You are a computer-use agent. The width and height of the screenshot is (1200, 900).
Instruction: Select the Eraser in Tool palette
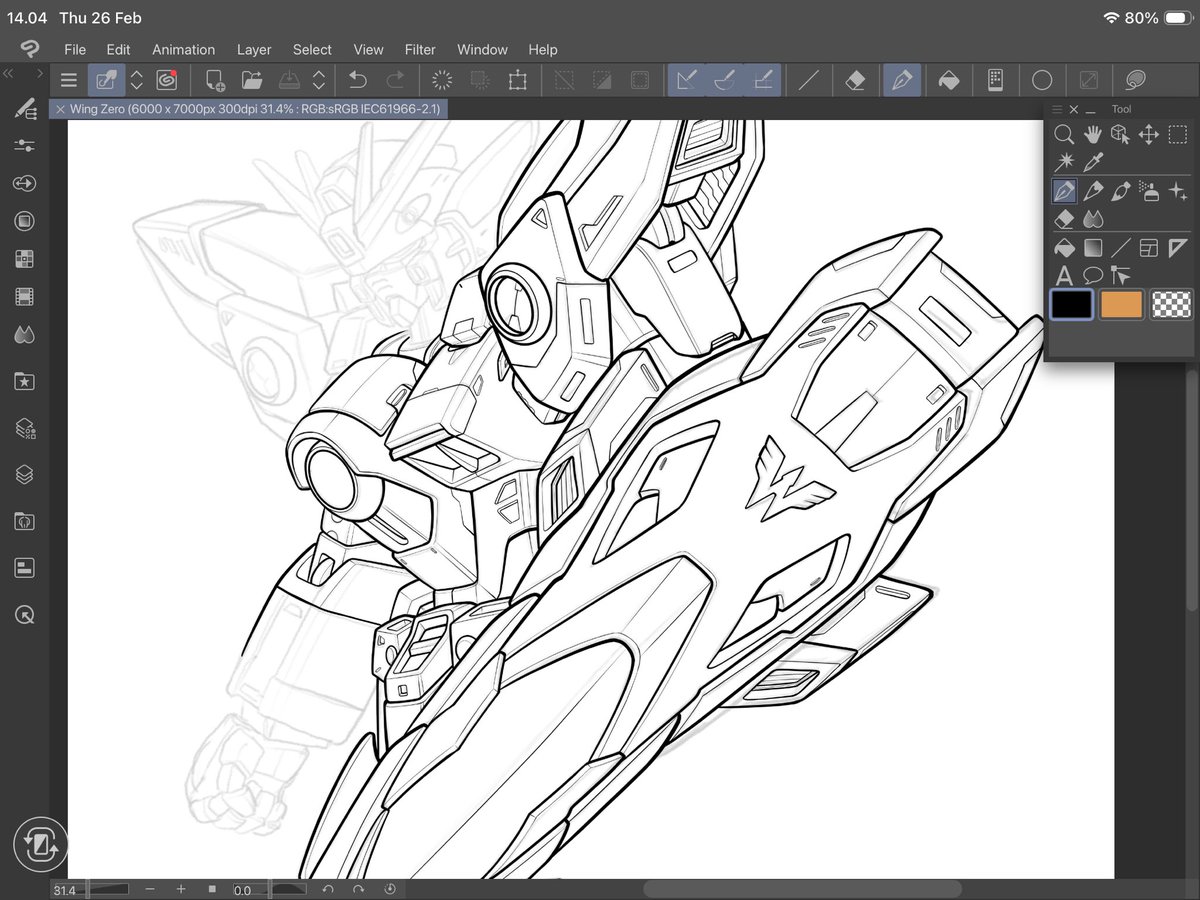(1064, 218)
